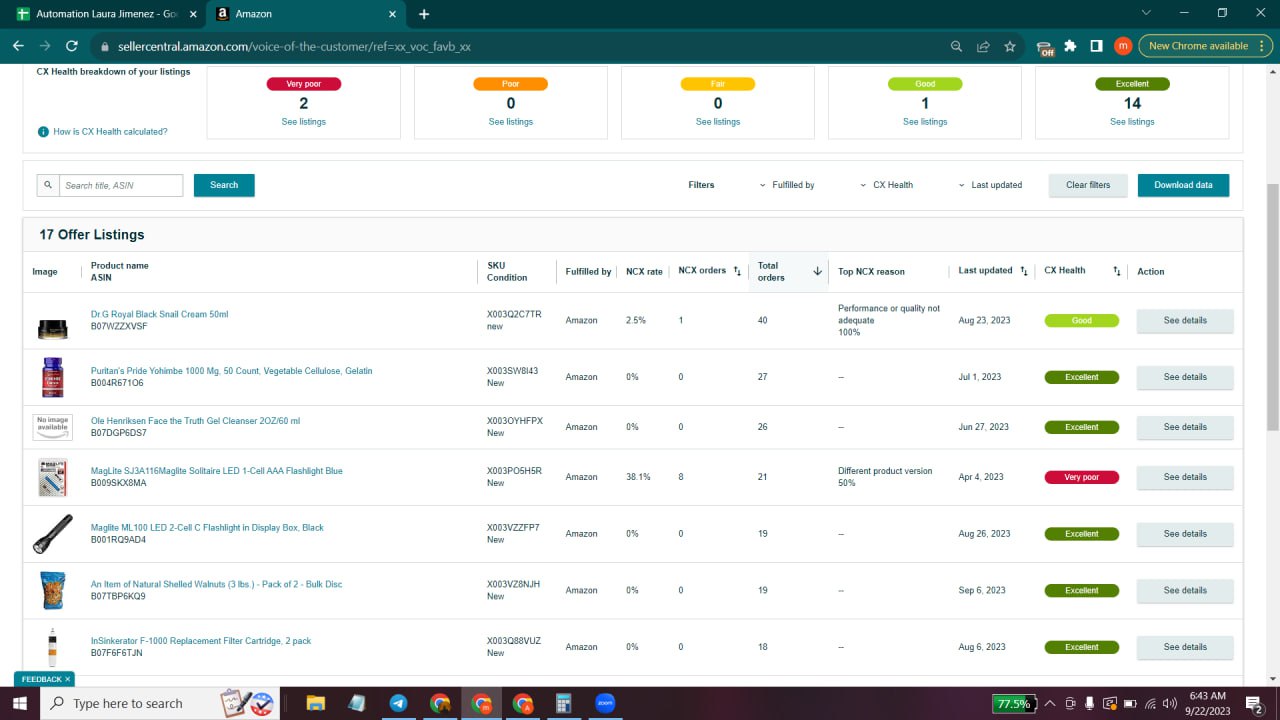Screen dimensions: 1280x720
Task: Click the Maglite ML100 product thumbnail
Action: click(x=52, y=534)
